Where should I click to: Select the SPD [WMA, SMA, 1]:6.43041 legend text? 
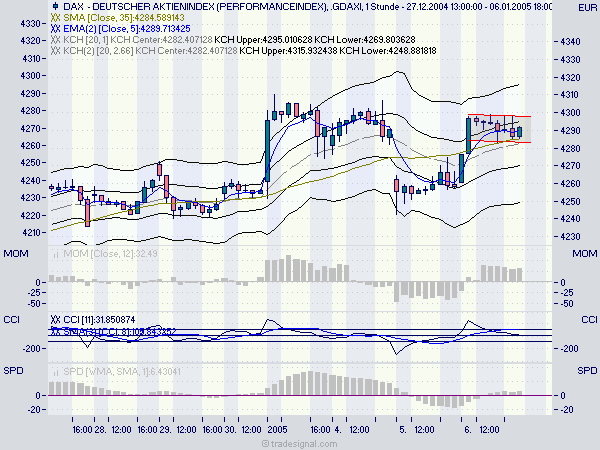pyautogui.click(x=122, y=372)
